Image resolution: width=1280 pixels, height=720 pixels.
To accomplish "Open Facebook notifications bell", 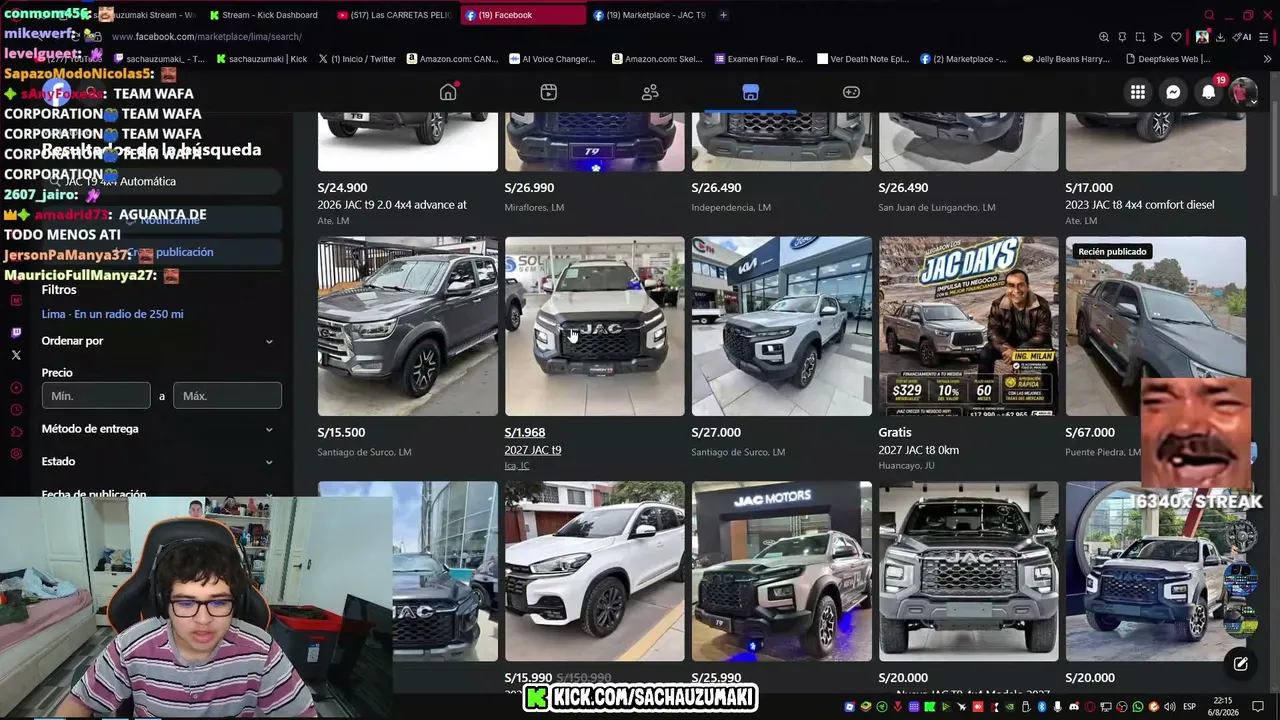I will tap(1208, 92).
